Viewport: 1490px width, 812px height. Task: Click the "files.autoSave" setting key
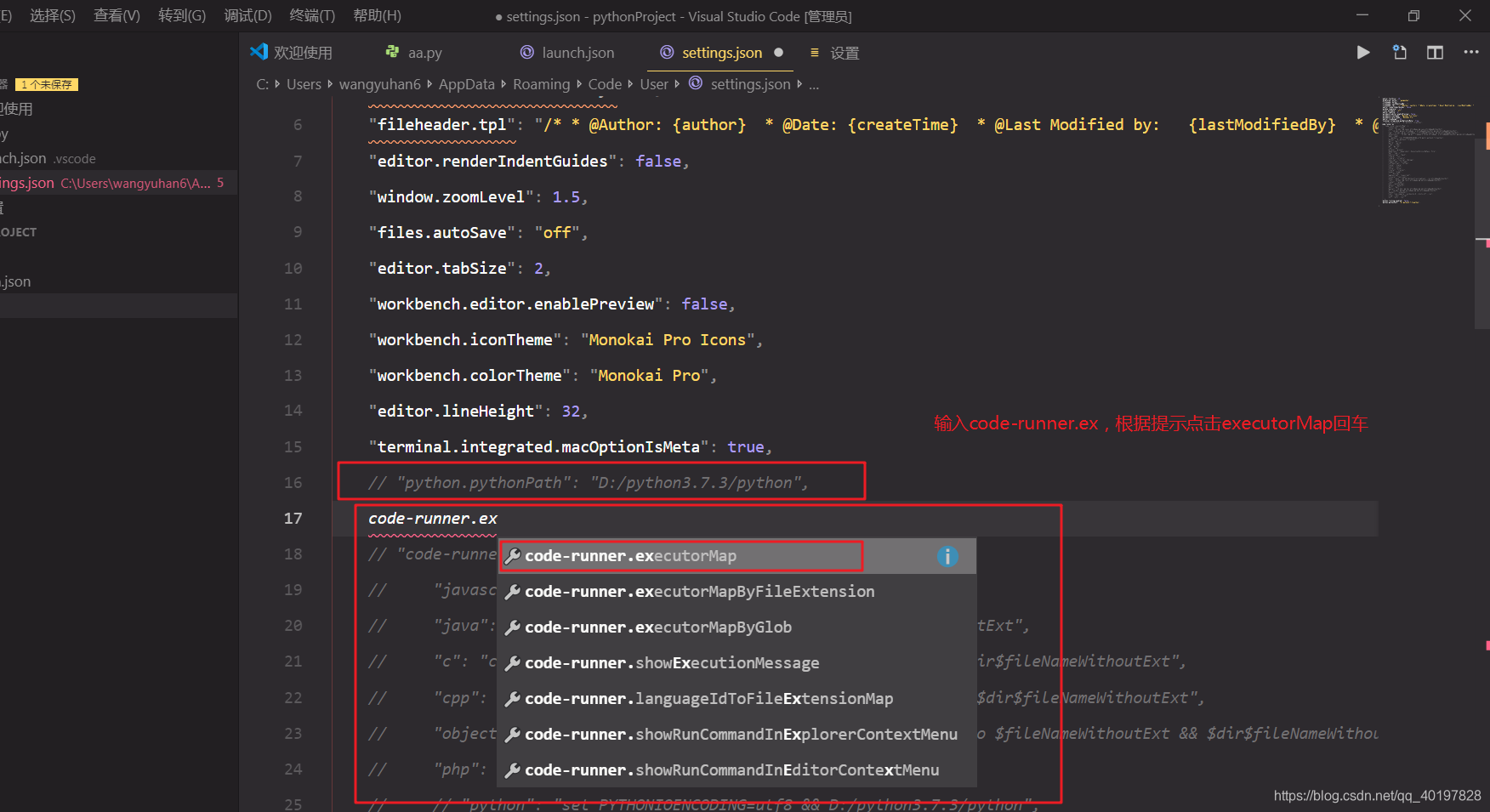(442, 233)
